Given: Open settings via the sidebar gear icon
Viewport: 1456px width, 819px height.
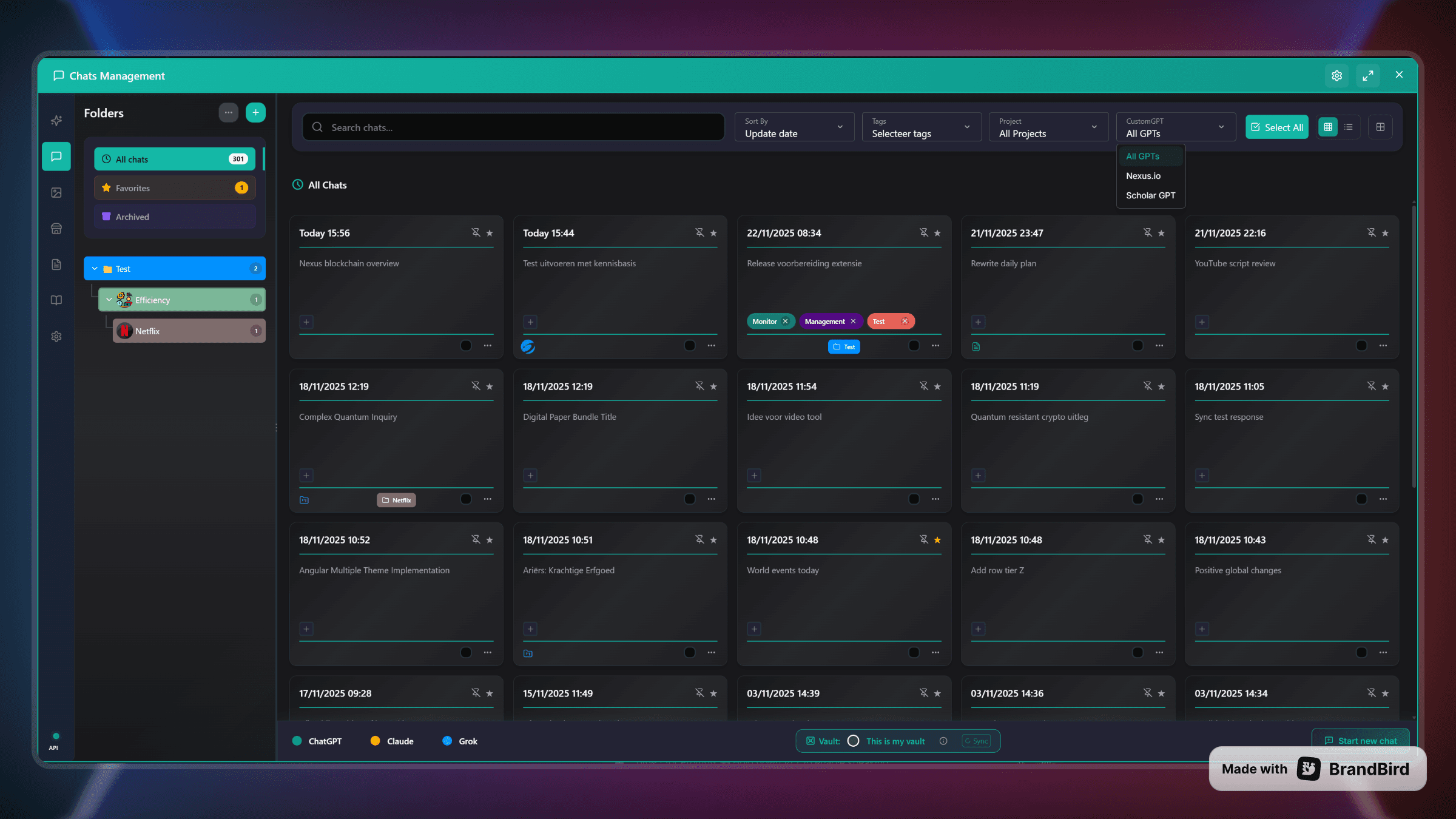Looking at the screenshot, I should tap(56, 336).
